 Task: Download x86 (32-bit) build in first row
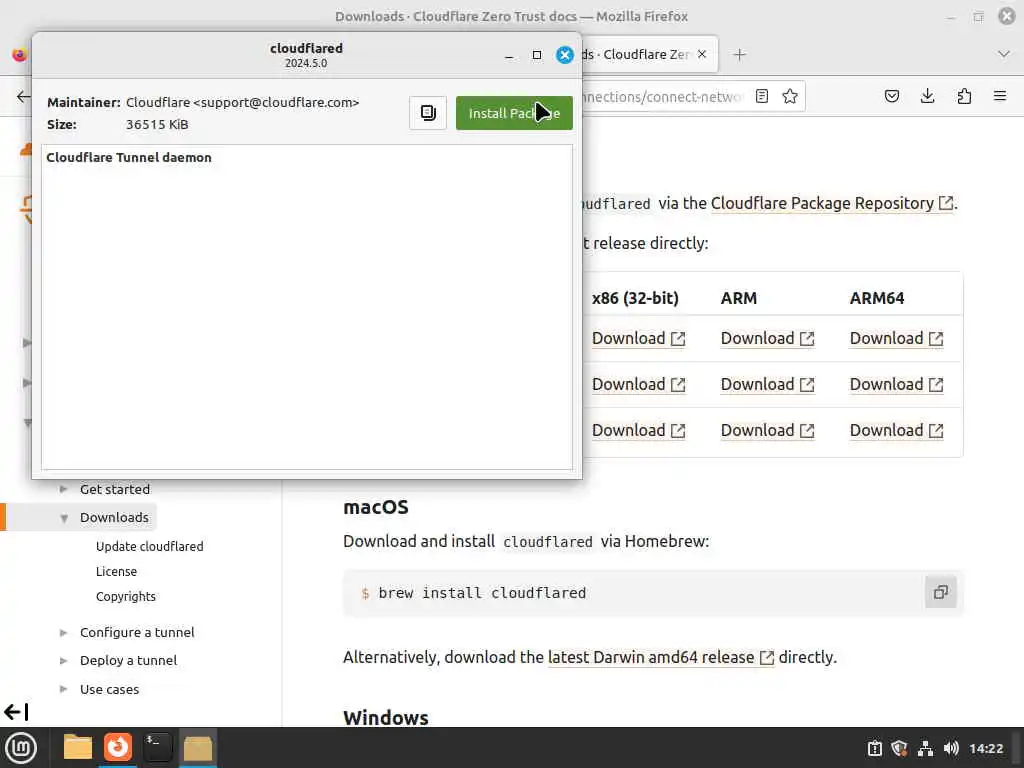point(638,338)
